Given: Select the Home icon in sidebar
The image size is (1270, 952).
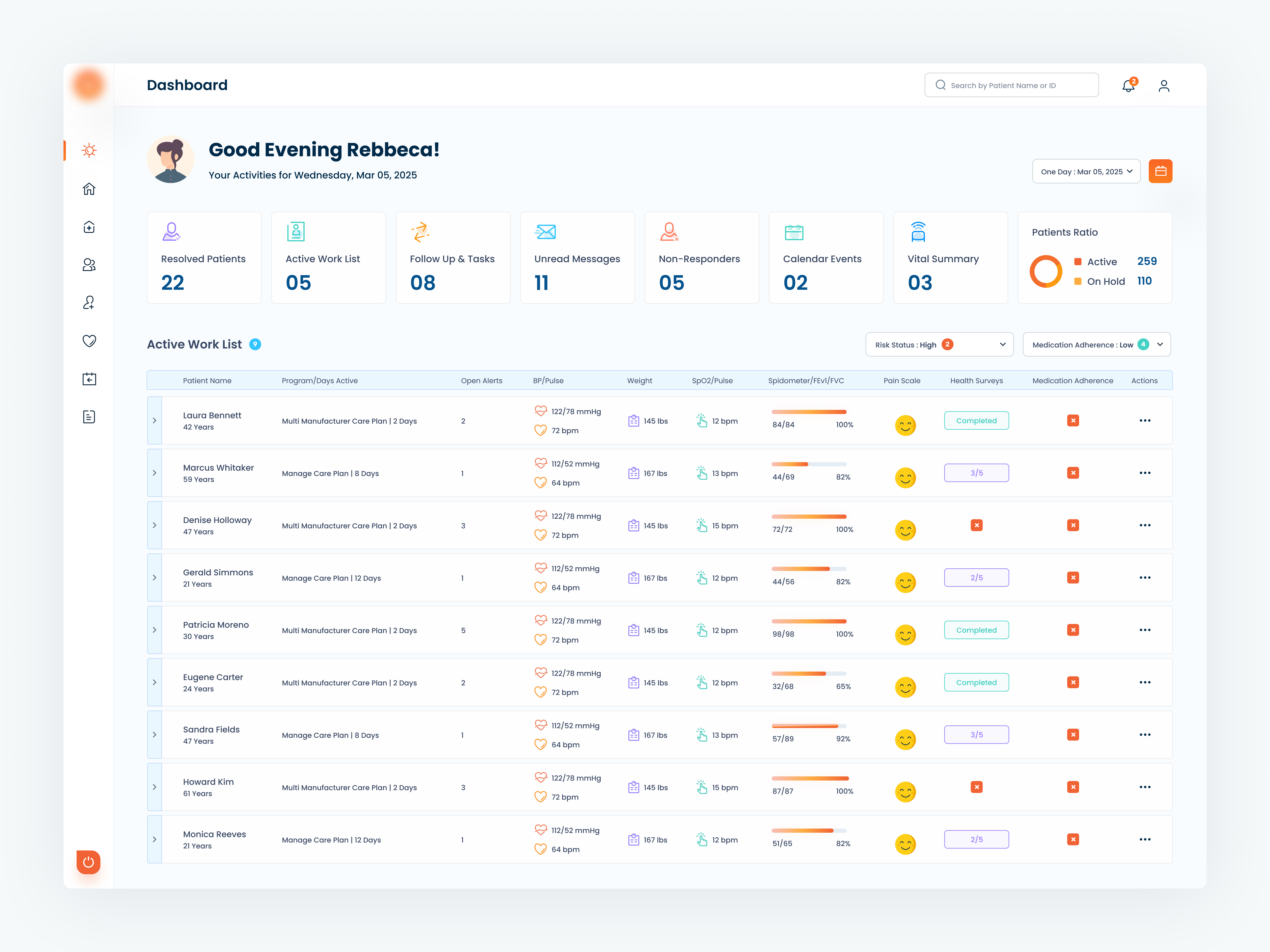Looking at the screenshot, I should click(x=89, y=189).
